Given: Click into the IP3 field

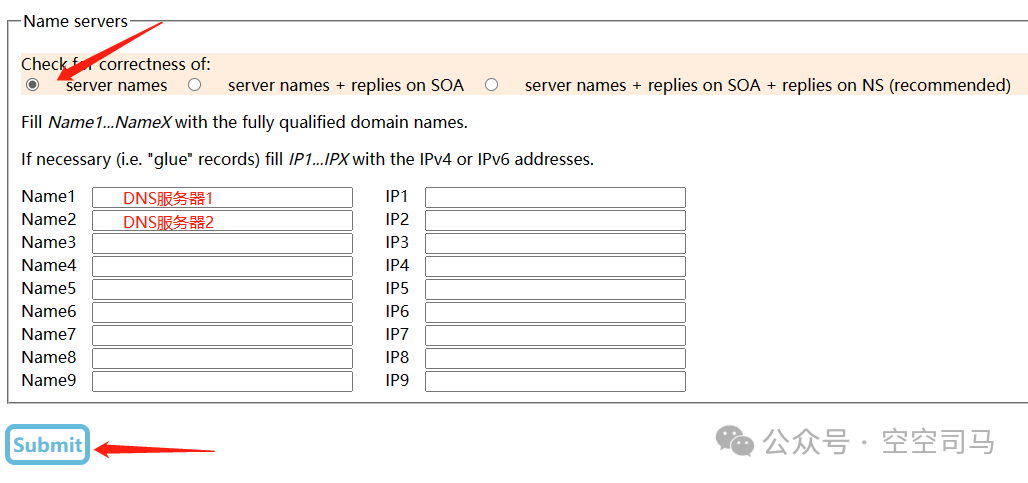Looking at the screenshot, I should tap(555, 243).
